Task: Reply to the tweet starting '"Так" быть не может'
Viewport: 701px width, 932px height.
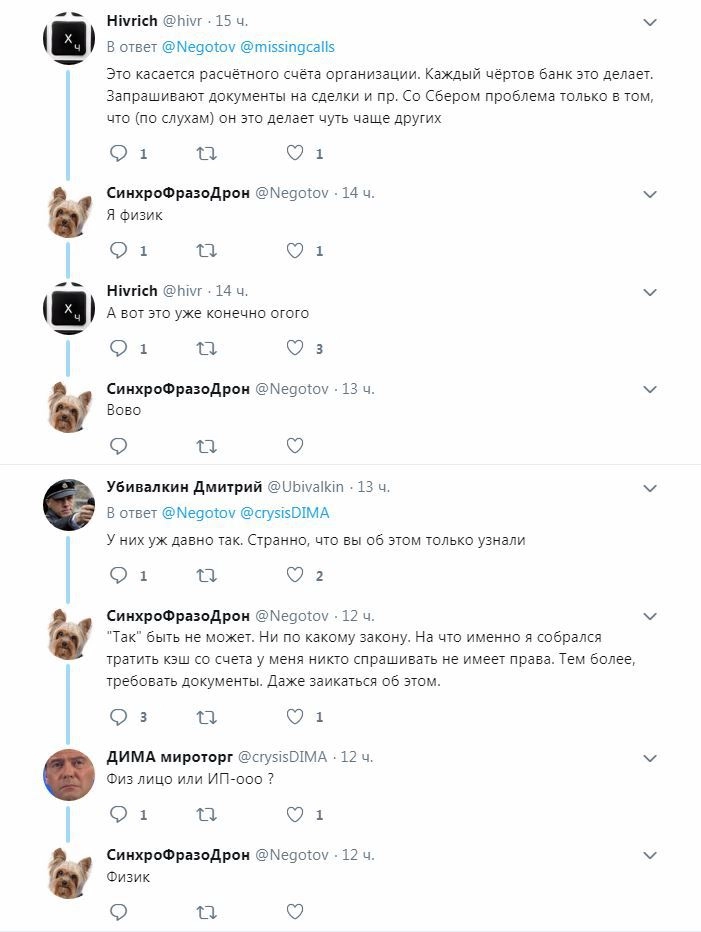Action: (119, 717)
